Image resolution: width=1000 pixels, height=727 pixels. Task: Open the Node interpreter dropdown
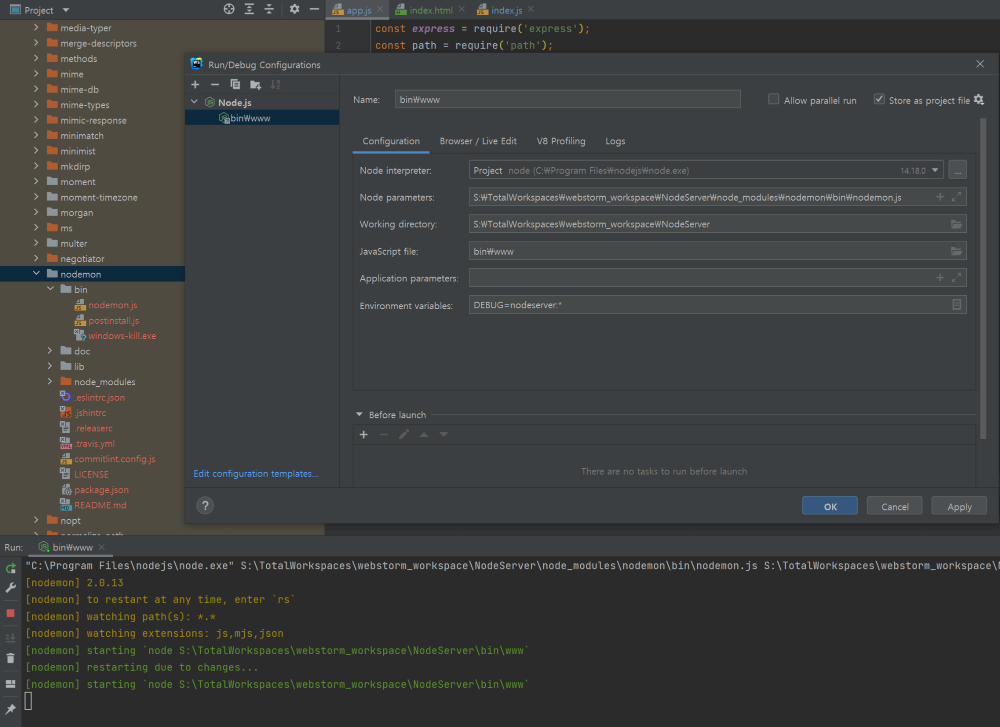935,170
